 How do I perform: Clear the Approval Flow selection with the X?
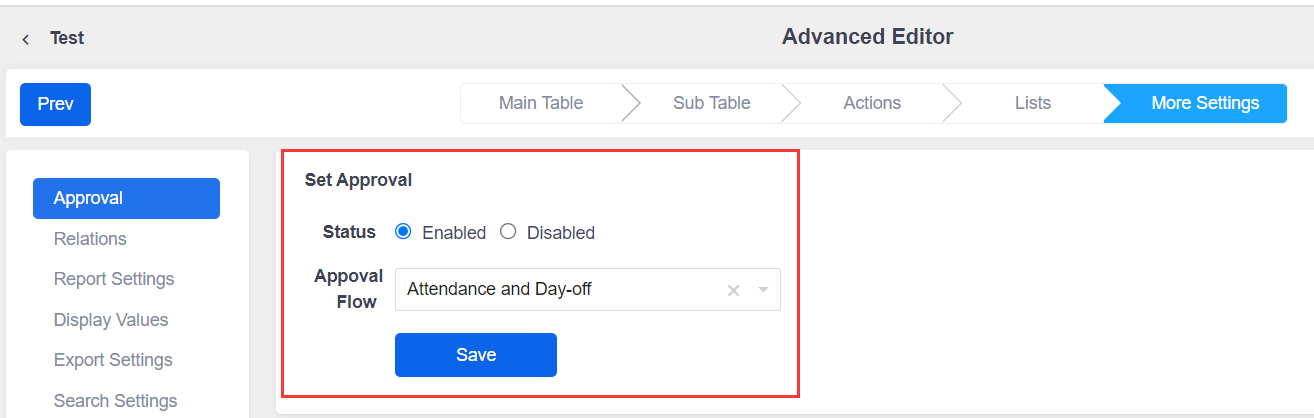point(733,290)
